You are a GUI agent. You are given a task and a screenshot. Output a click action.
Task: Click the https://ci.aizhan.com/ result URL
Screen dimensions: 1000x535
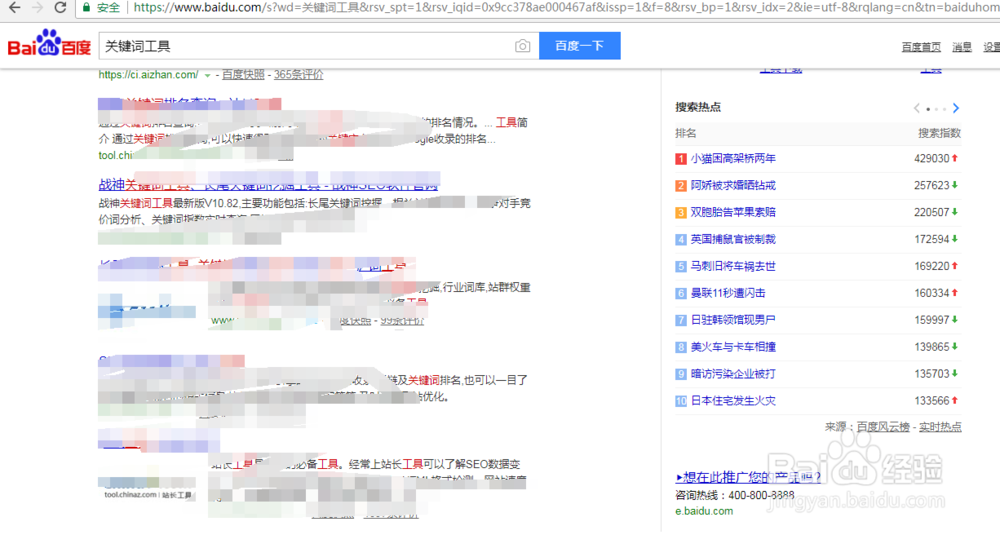pyautogui.click(x=148, y=75)
